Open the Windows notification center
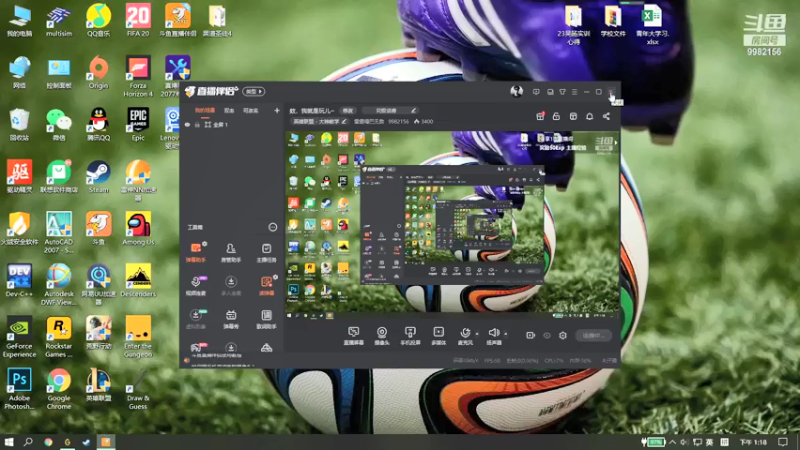The width and height of the screenshot is (800, 450). coord(783,442)
